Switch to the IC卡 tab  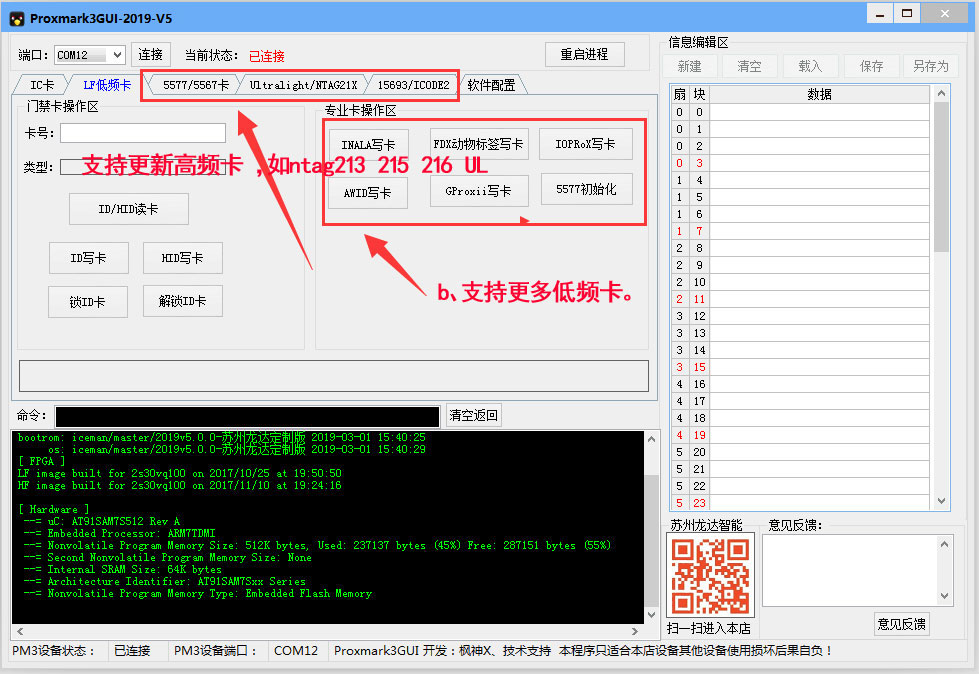coord(41,85)
